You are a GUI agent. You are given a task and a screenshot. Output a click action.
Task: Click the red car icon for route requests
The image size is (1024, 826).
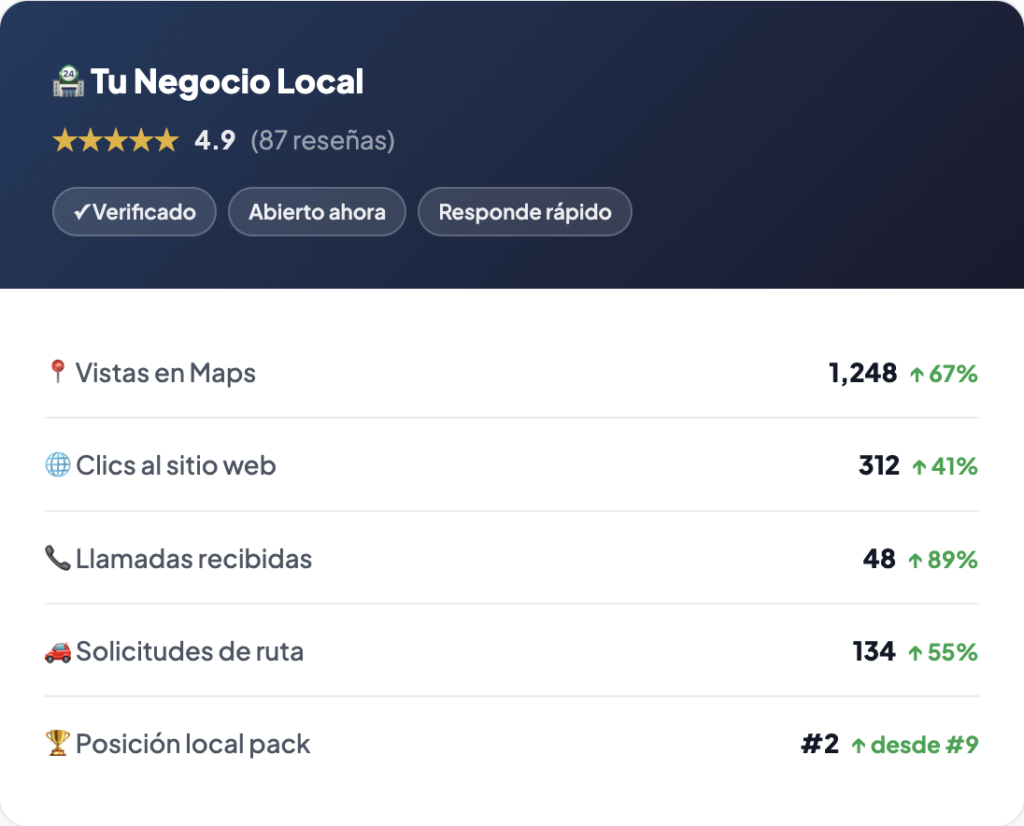click(58, 651)
